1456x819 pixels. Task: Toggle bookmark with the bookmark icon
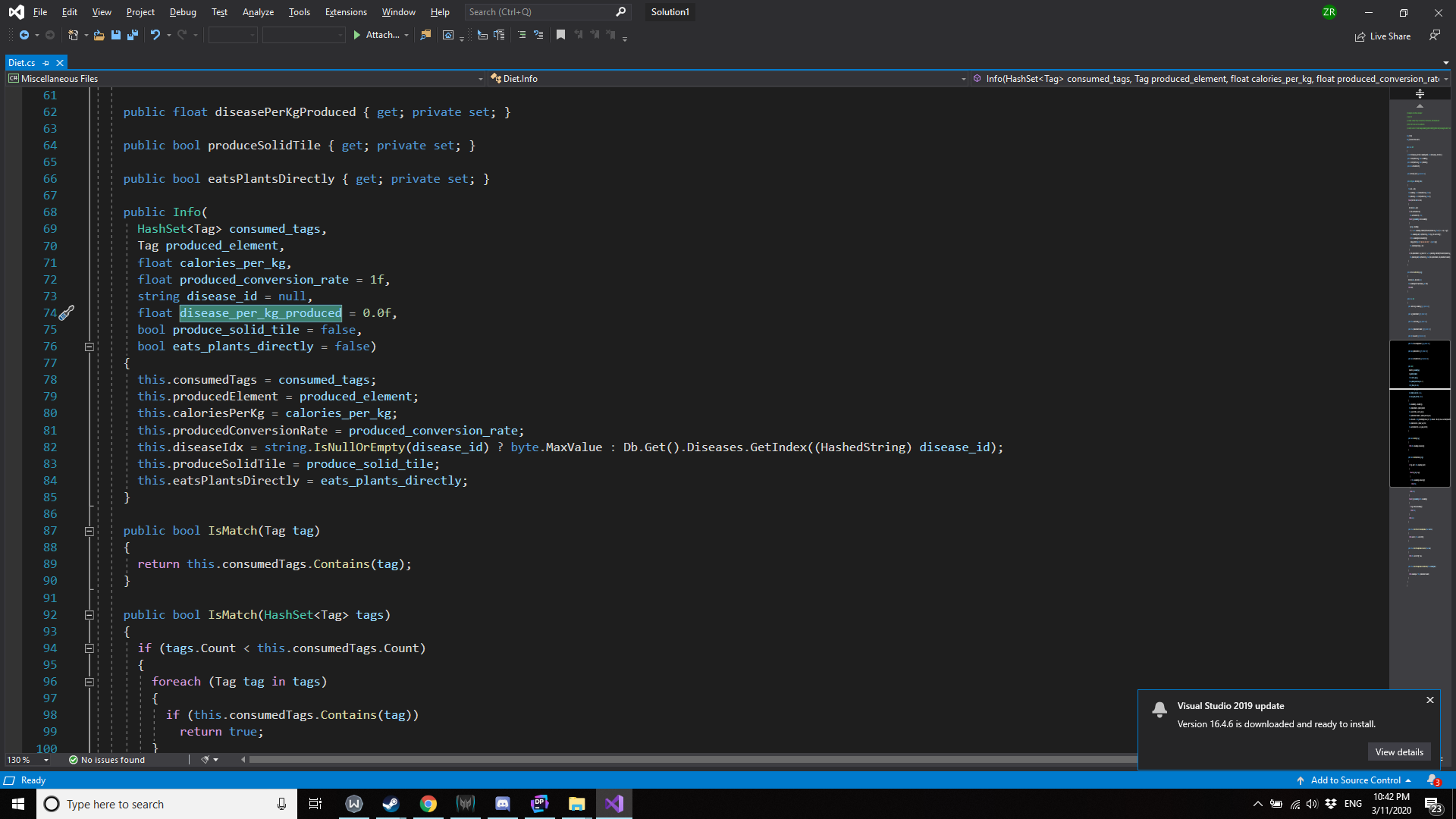tap(560, 35)
